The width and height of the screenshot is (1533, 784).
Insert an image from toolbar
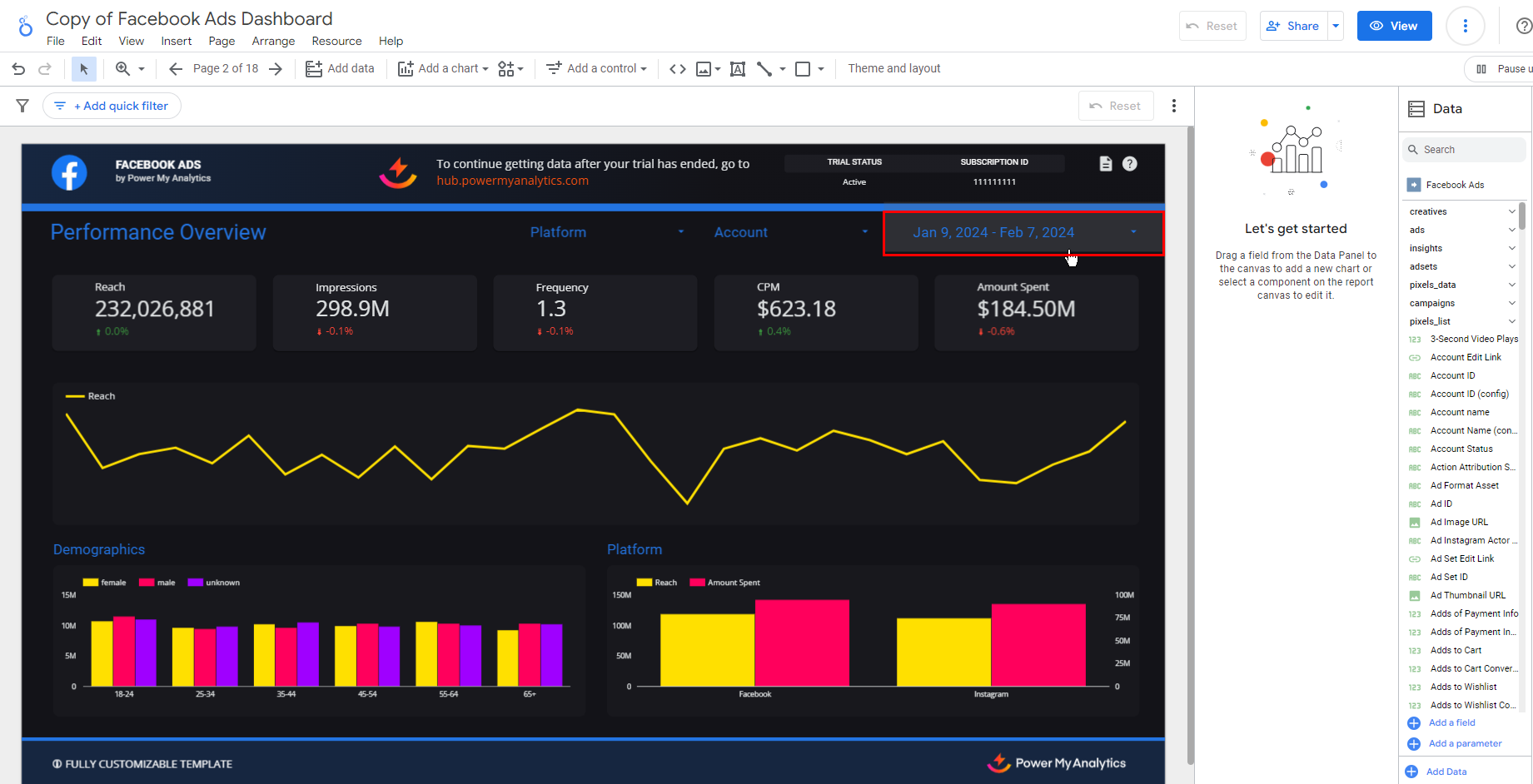tap(704, 69)
